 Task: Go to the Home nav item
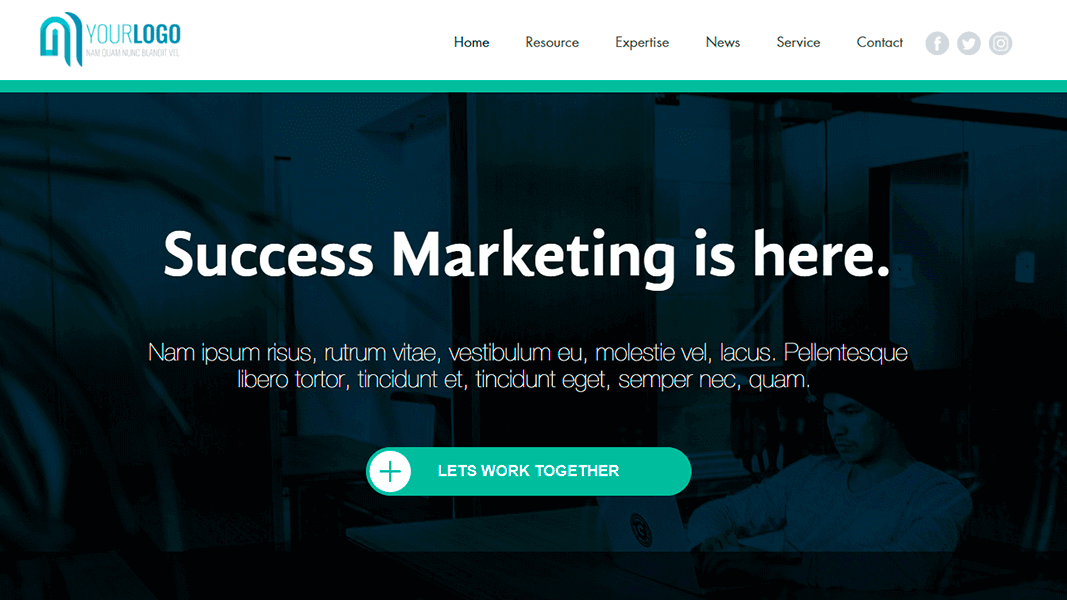click(472, 42)
